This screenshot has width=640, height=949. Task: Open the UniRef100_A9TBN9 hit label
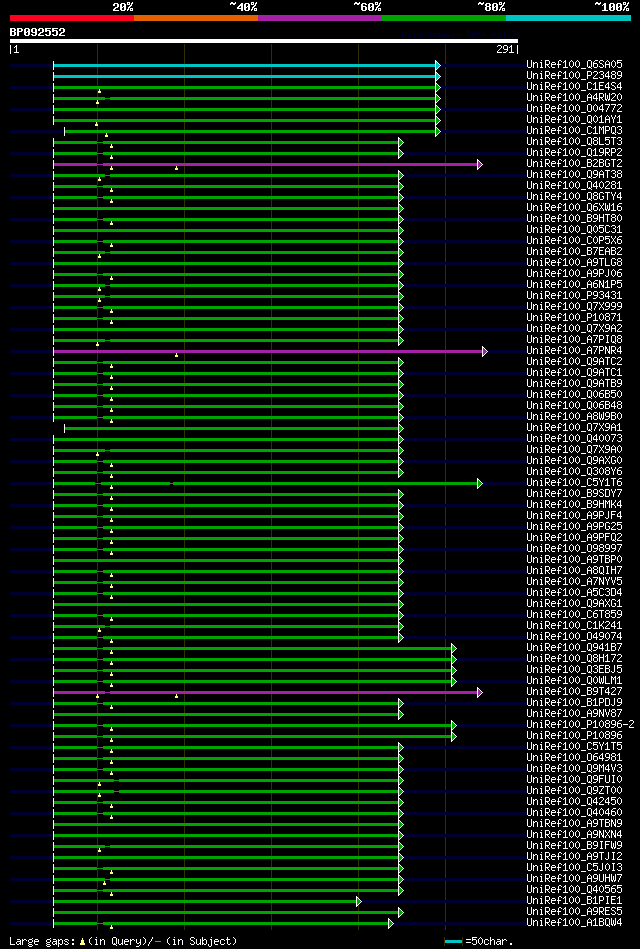(574, 823)
